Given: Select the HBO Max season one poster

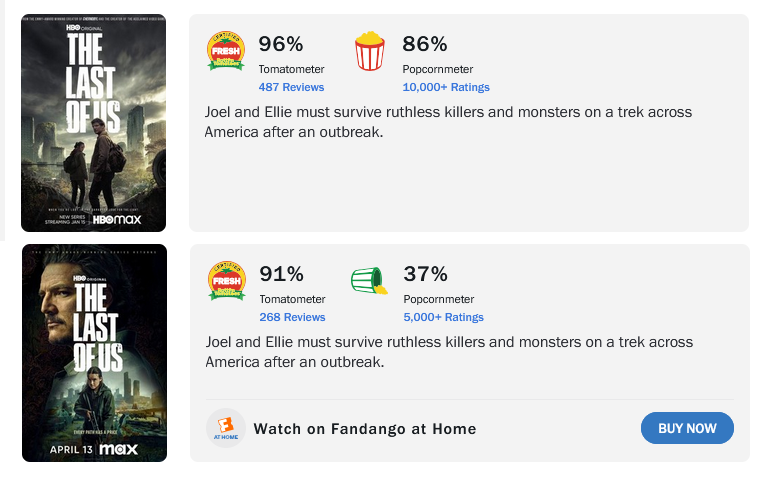Looking at the screenshot, I should pos(94,123).
